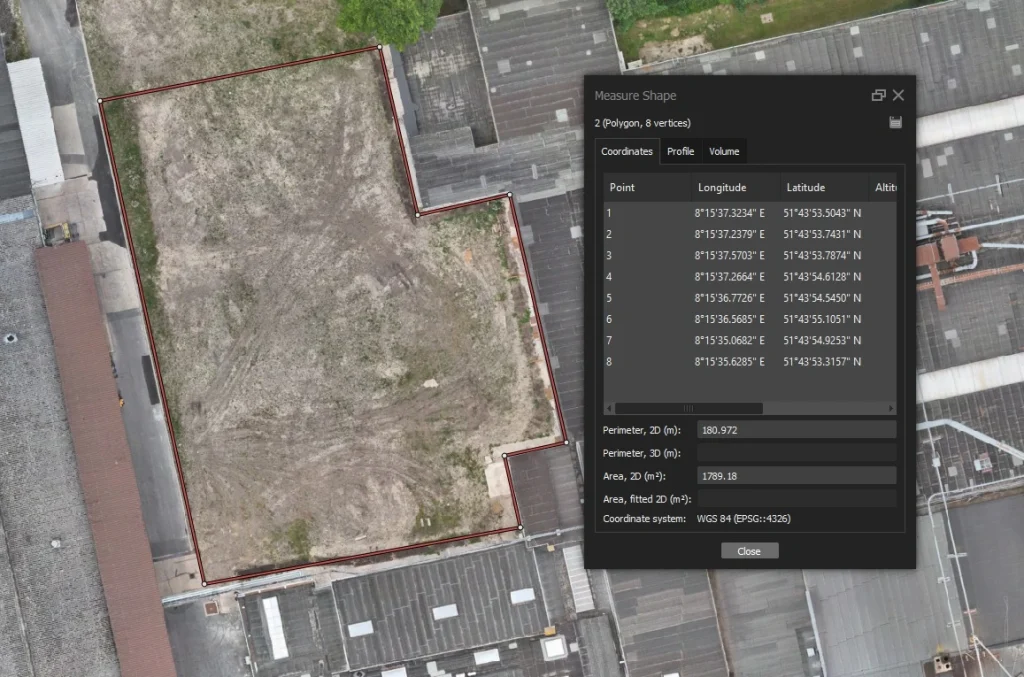Click the left arrow of the table scrollbar

click(x=607, y=408)
